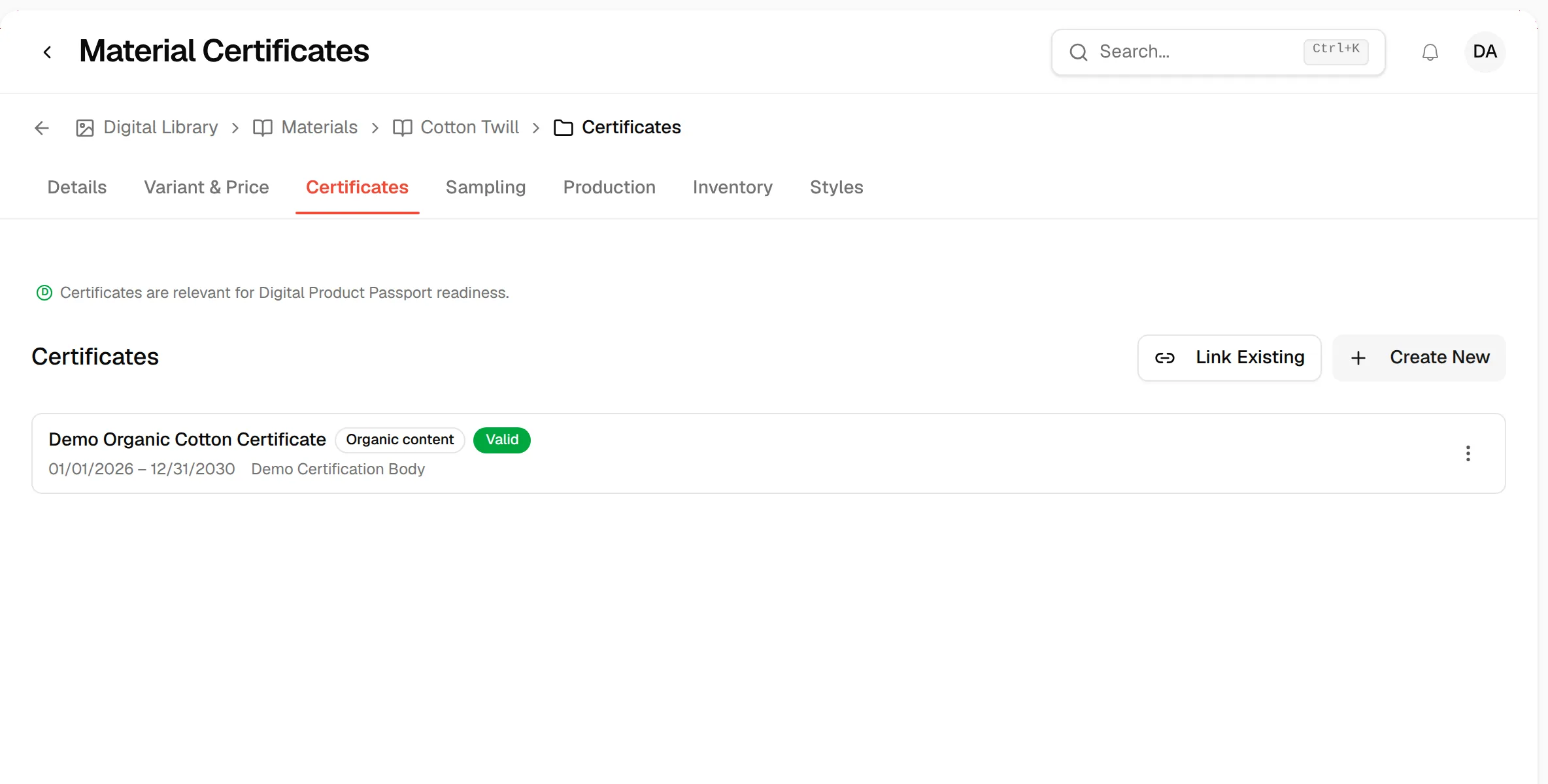
Task: Switch to the Inventory tab
Action: (733, 188)
